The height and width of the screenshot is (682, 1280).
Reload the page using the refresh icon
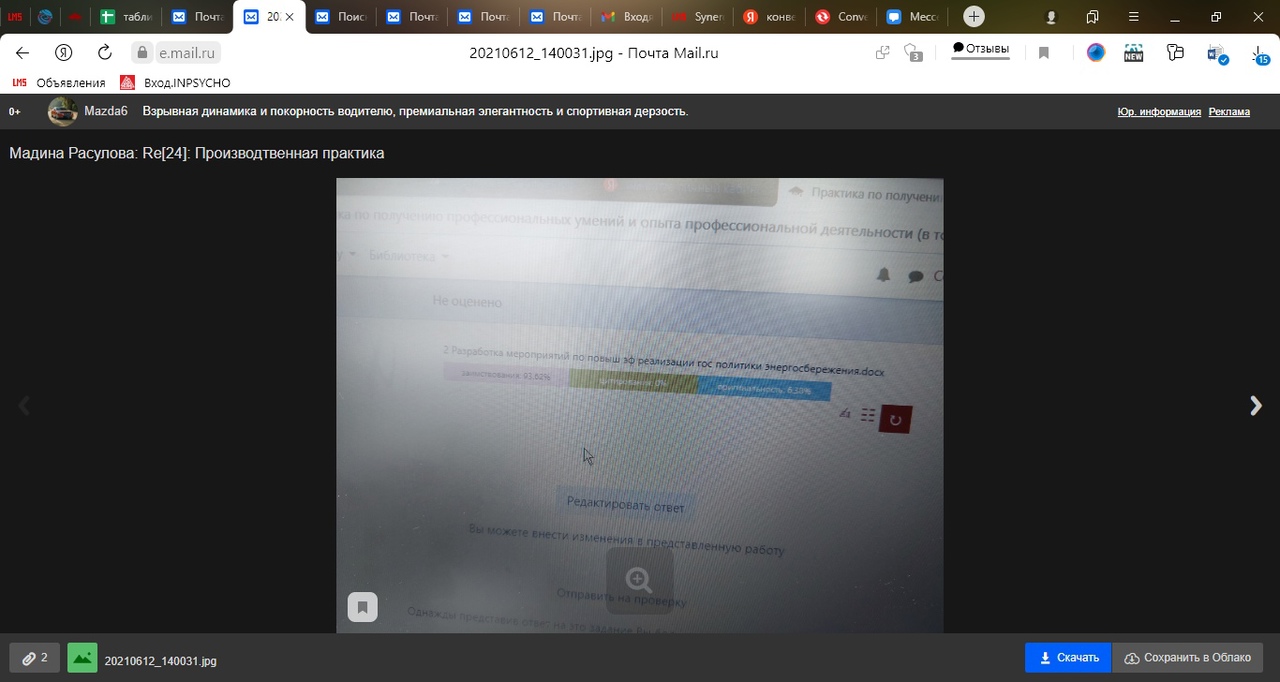[104, 53]
